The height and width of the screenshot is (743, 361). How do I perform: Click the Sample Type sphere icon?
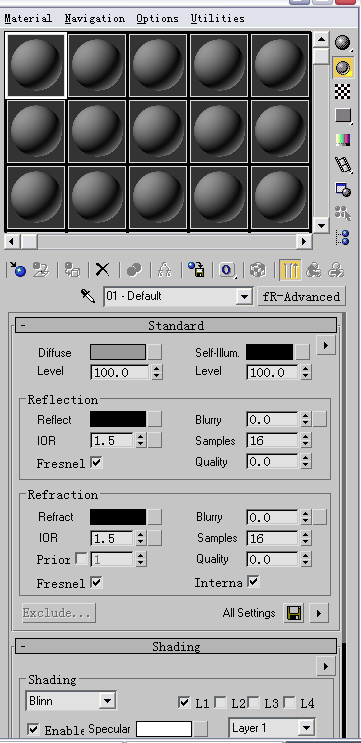point(342,42)
